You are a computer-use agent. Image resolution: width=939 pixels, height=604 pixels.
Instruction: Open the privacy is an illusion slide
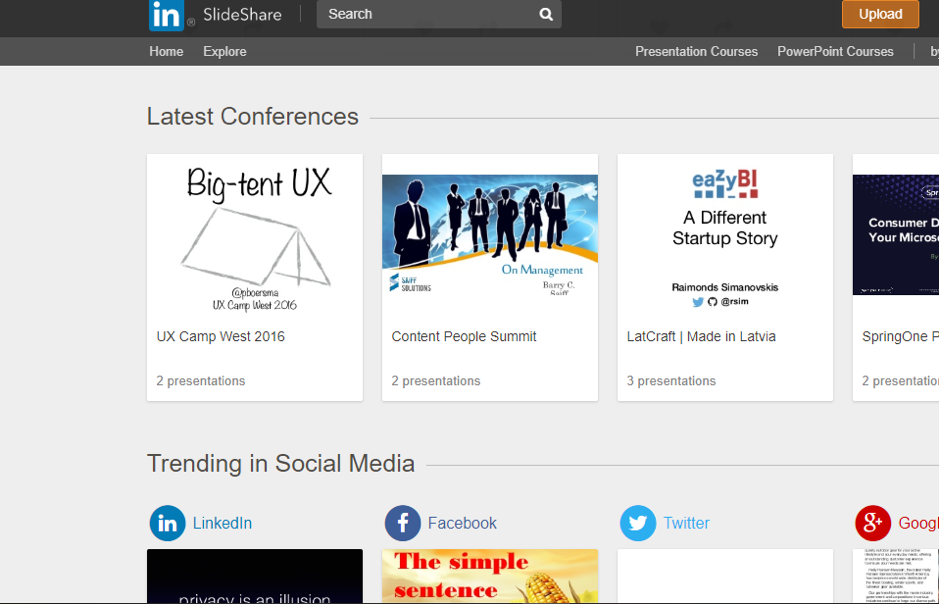click(255, 576)
